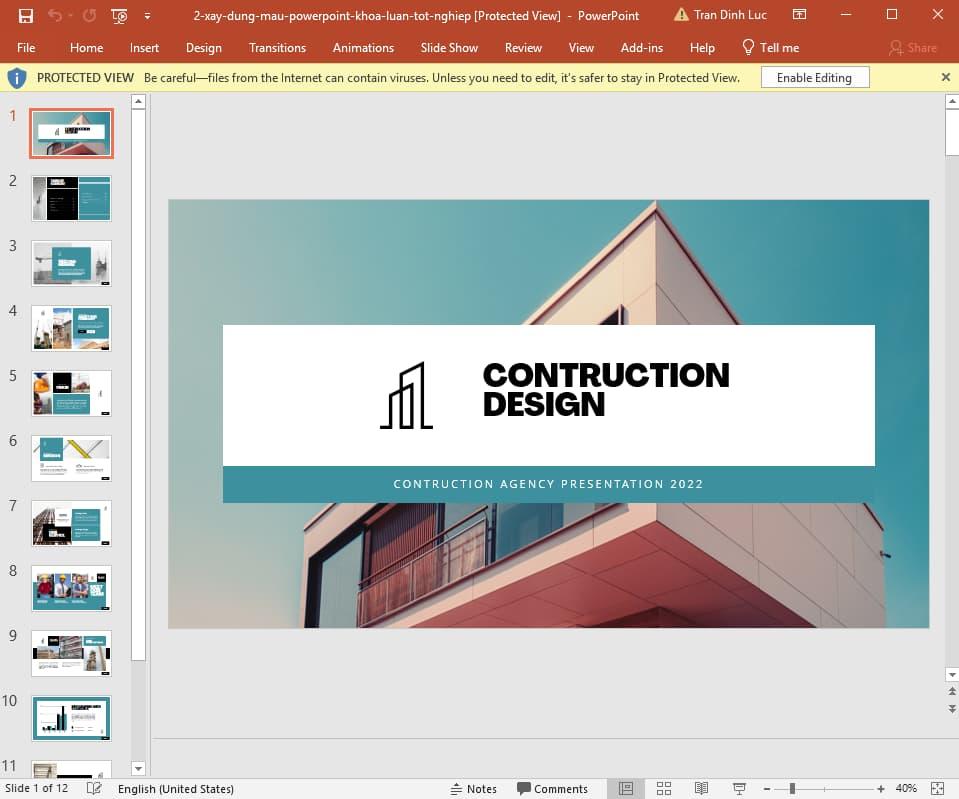Open the Comments pane

(x=553, y=788)
